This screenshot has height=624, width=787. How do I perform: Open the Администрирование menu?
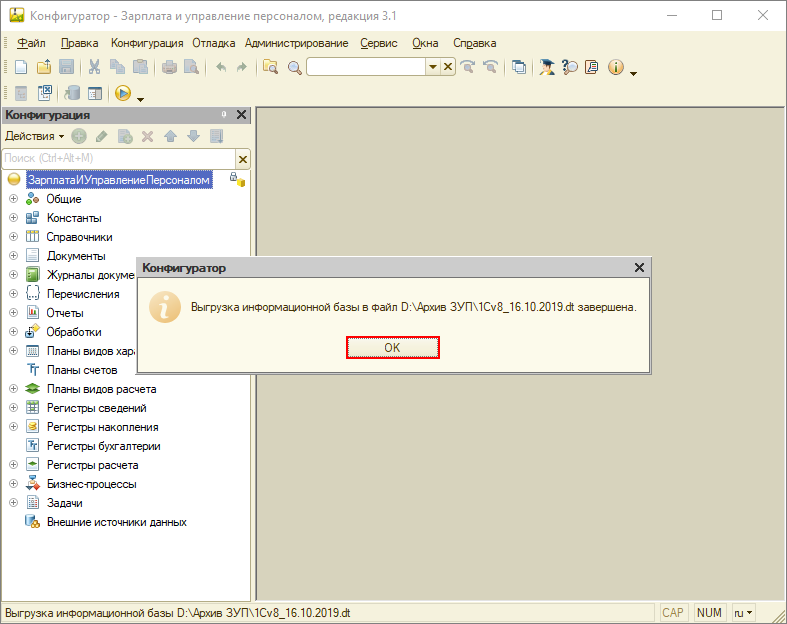(x=296, y=43)
